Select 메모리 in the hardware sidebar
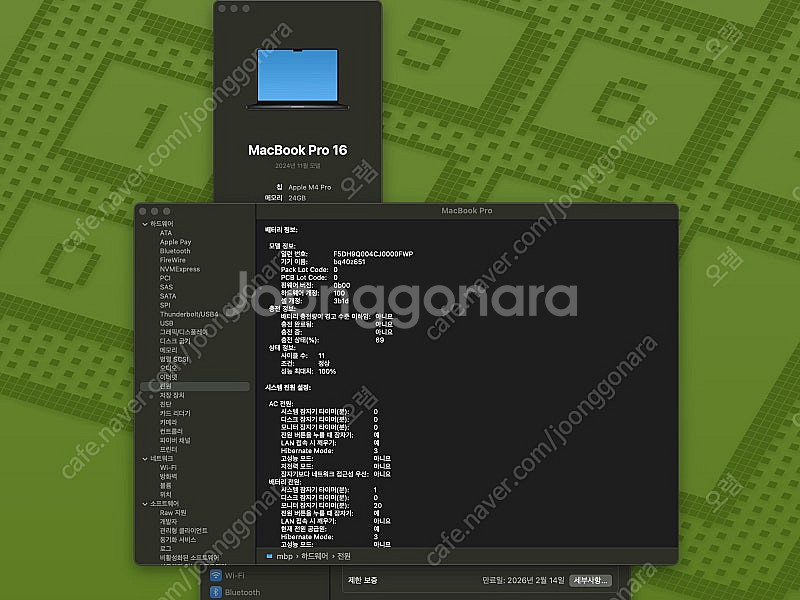The width and height of the screenshot is (800, 600). [x=168, y=351]
